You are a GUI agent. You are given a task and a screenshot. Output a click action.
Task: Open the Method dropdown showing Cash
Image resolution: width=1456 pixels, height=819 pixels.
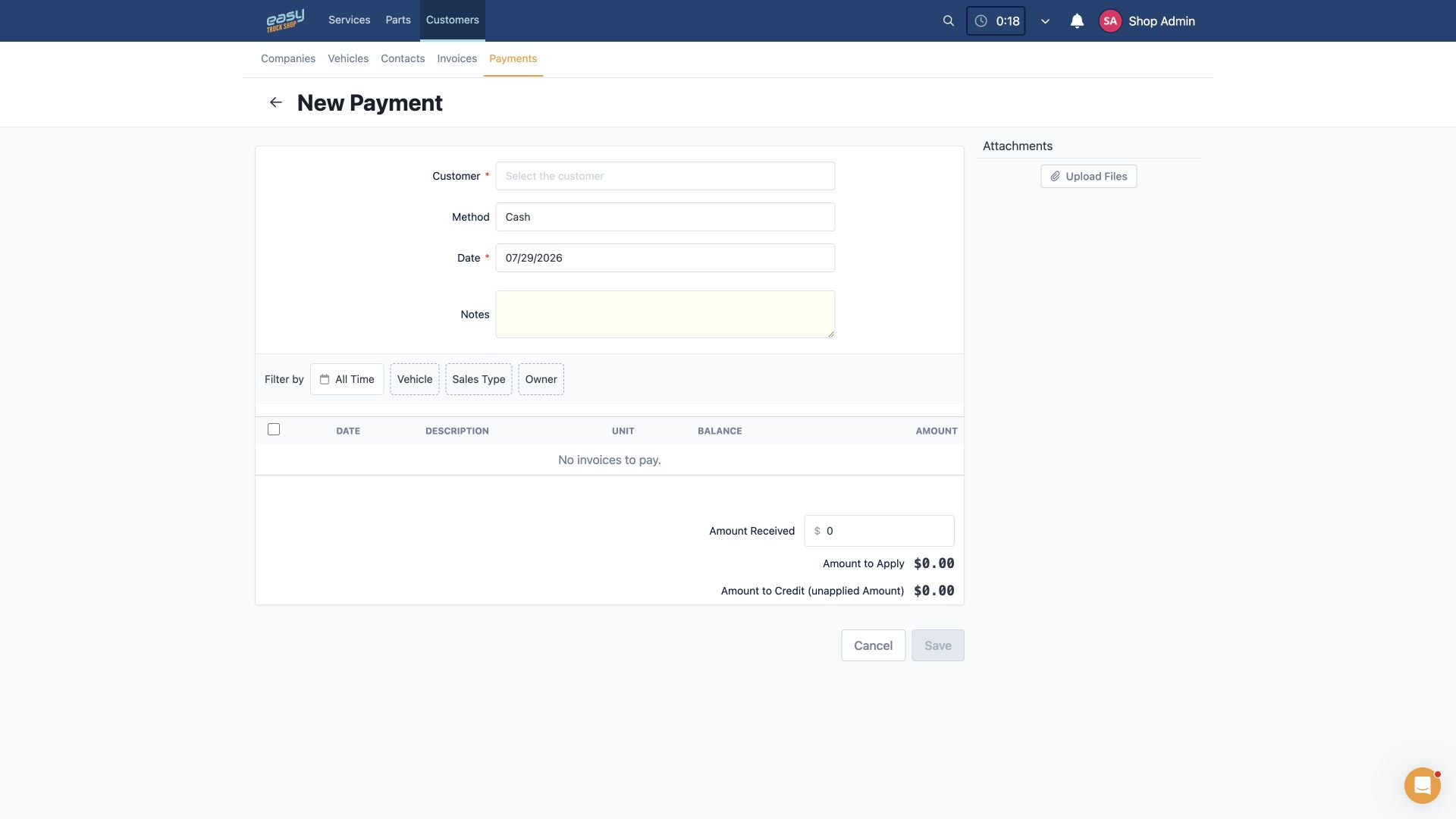665,217
